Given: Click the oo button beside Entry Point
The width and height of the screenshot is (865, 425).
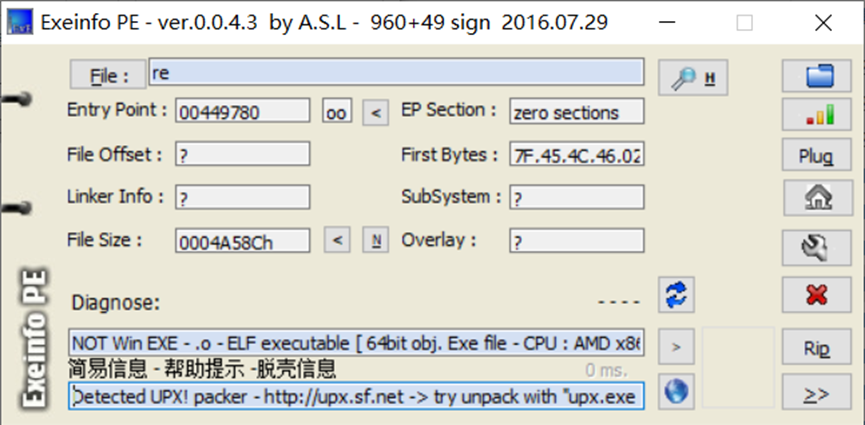Looking at the screenshot, I should [337, 113].
